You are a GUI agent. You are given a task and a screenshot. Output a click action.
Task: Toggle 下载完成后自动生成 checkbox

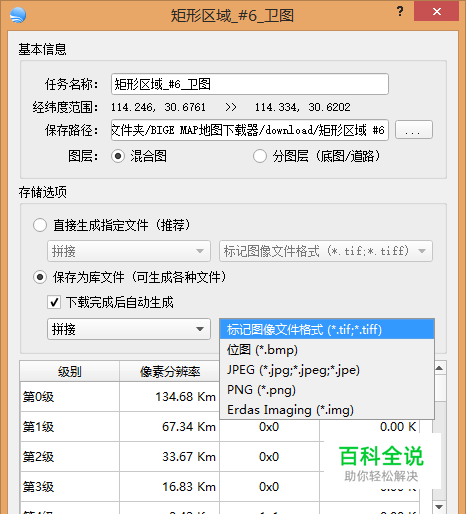(54, 302)
